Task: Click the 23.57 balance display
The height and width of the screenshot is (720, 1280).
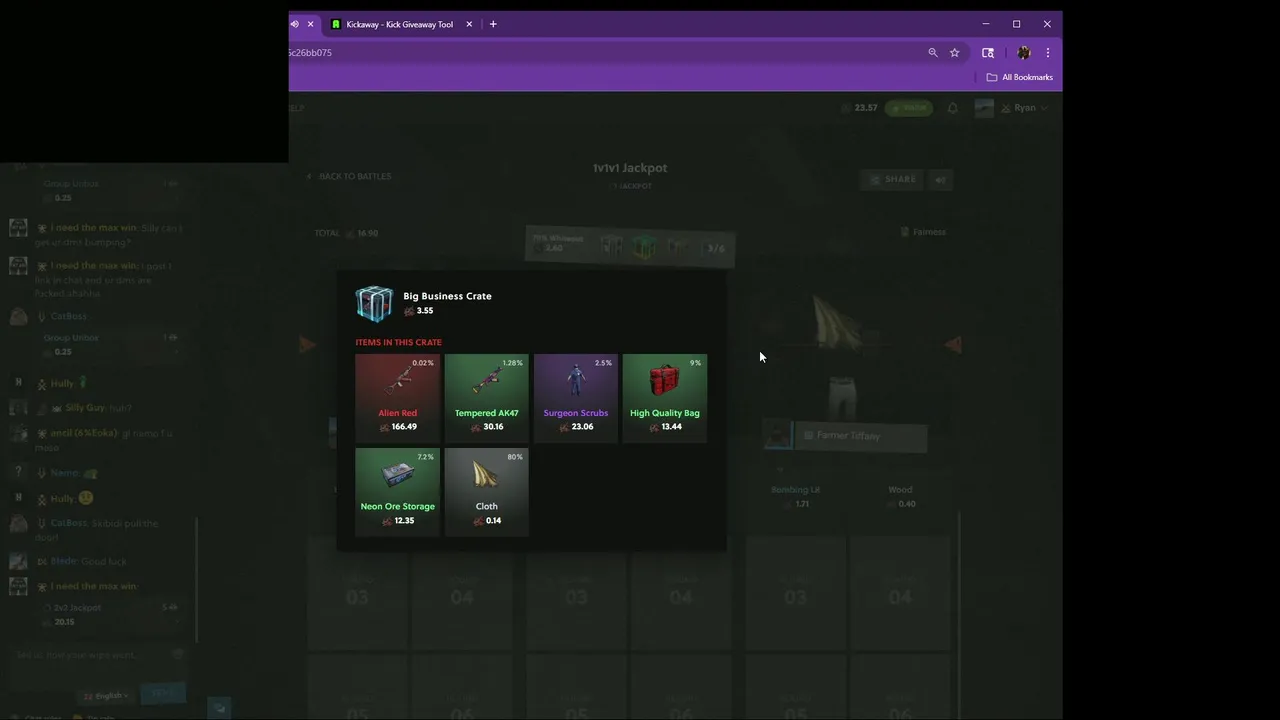Action: tap(860, 108)
